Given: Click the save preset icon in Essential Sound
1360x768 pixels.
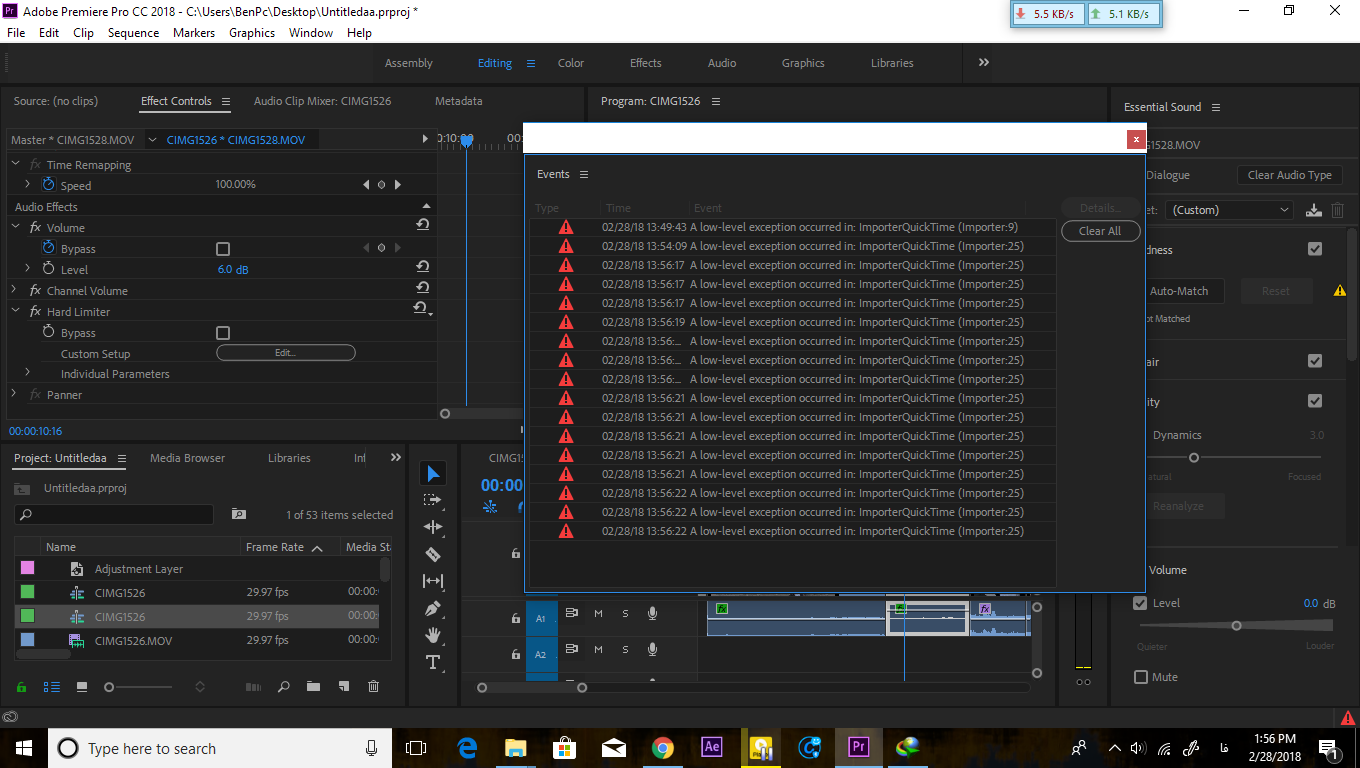Looking at the screenshot, I should (x=1314, y=210).
